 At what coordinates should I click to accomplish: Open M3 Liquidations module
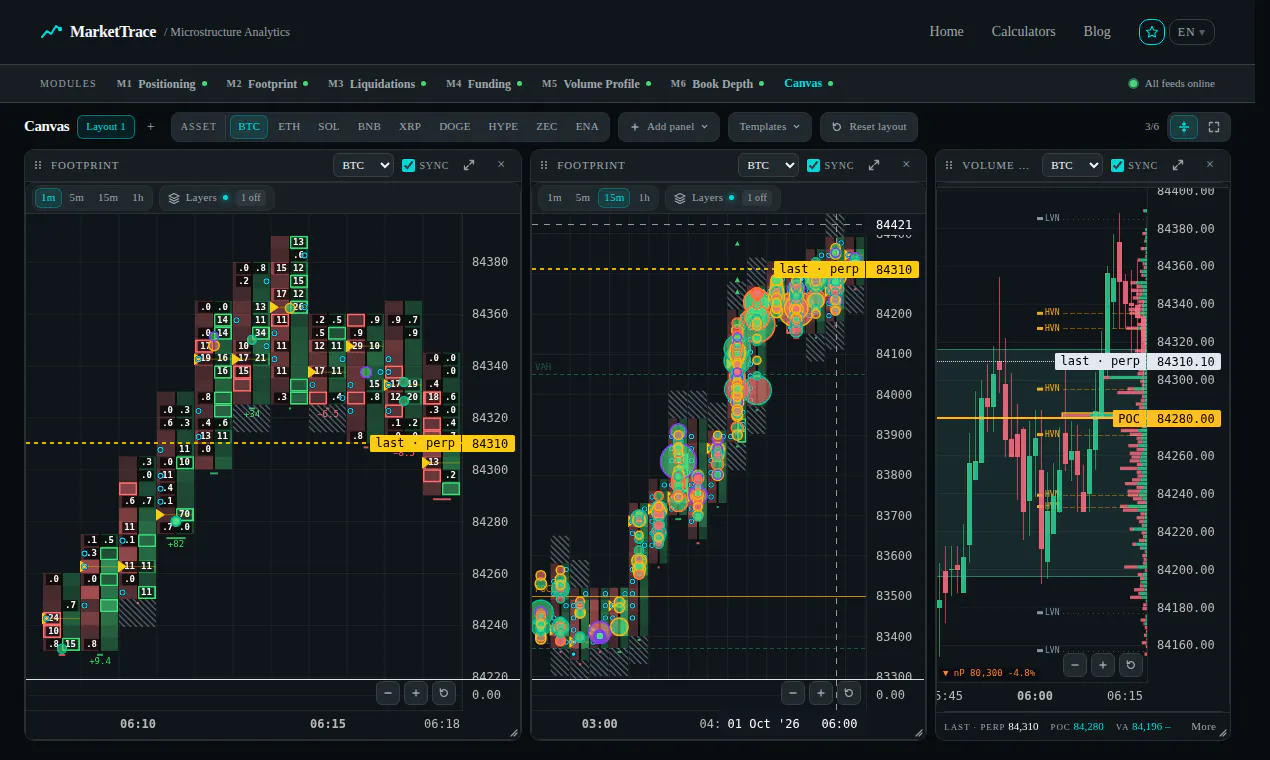point(376,84)
